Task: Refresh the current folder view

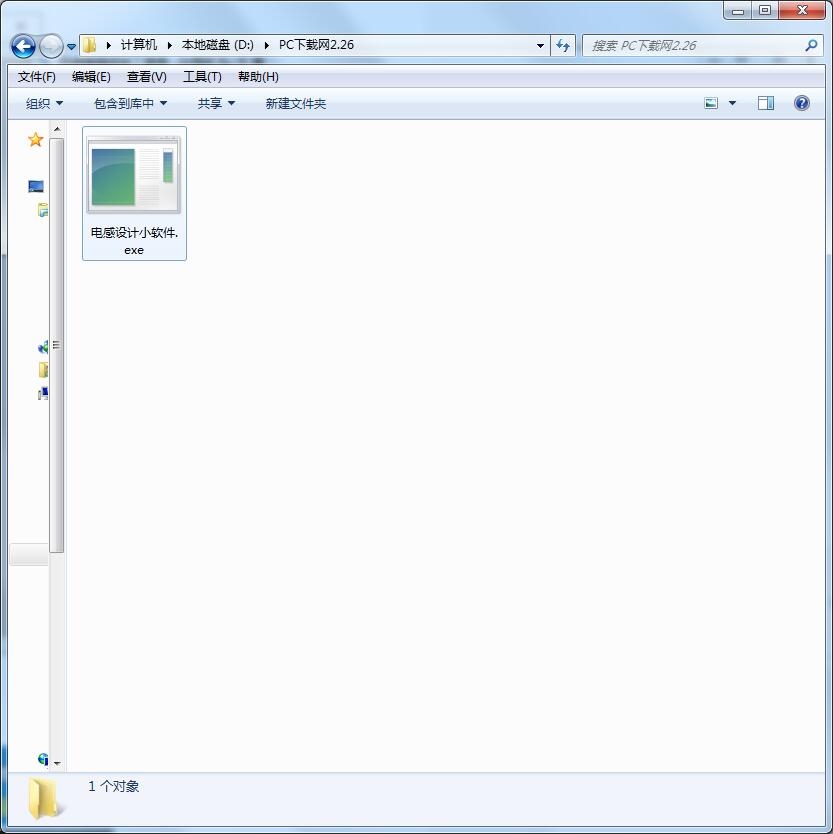Action: pyautogui.click(x=563, y=46)
